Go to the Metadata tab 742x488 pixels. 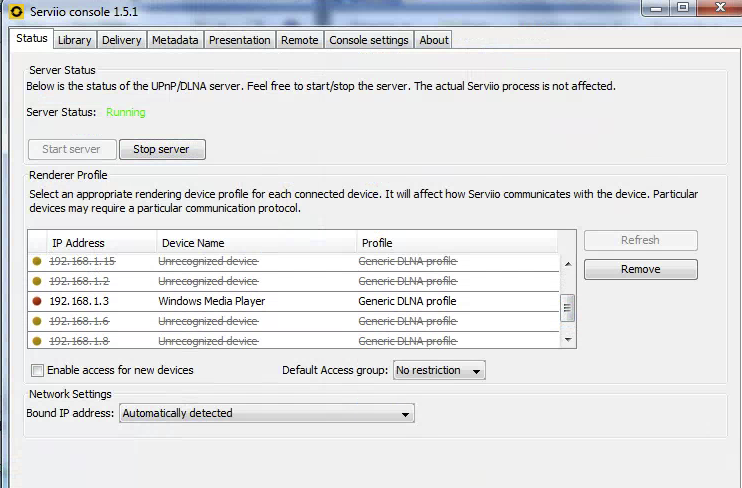click(x=175, y=40)
